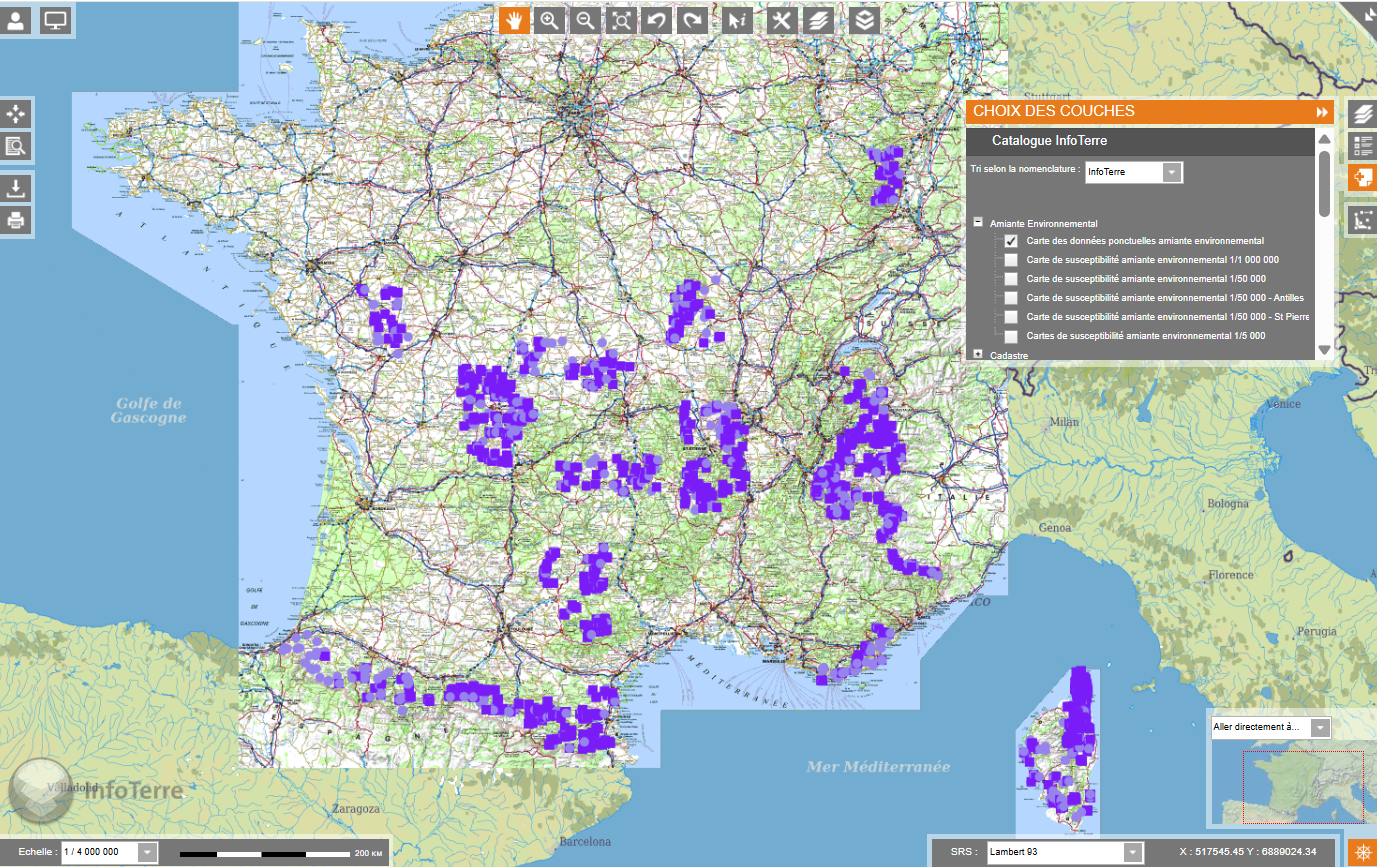Click the zoom out magnifier tool
The height and width of the screenshot is (867, 1377).
click(586, 20)
